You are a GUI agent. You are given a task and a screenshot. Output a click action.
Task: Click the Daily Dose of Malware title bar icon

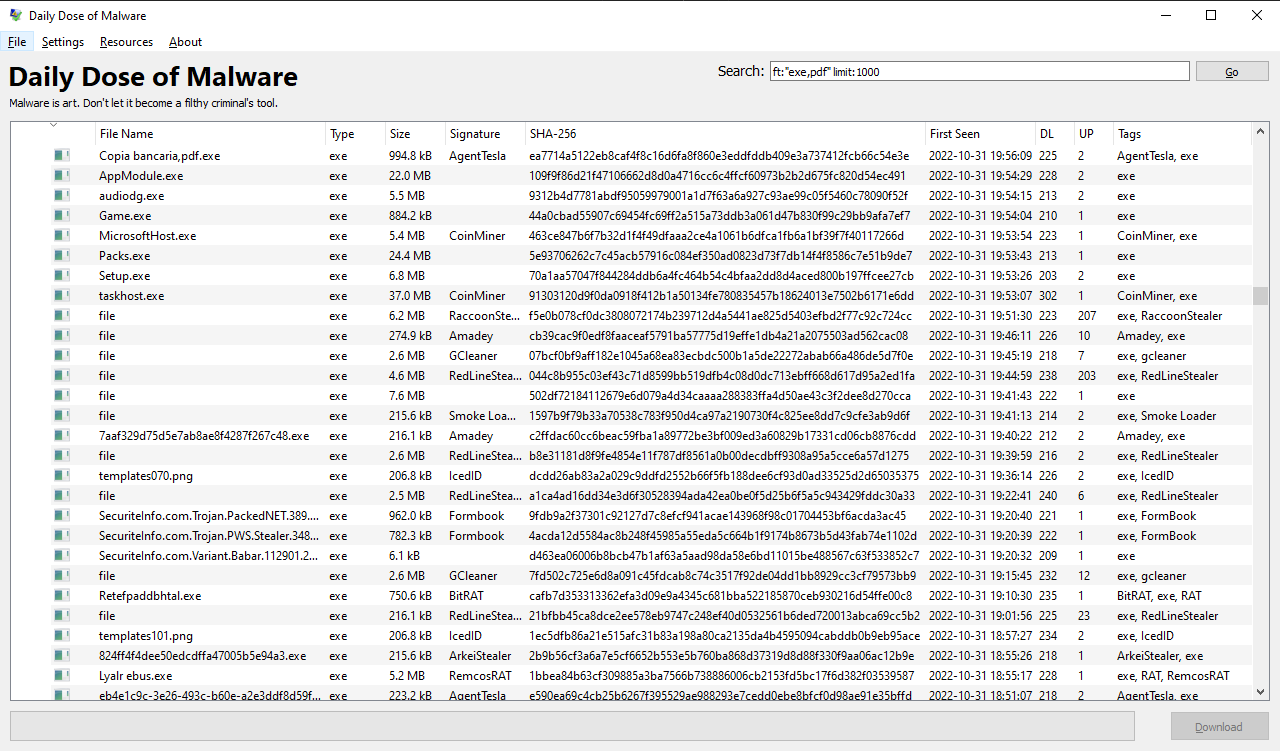point(15,15)
